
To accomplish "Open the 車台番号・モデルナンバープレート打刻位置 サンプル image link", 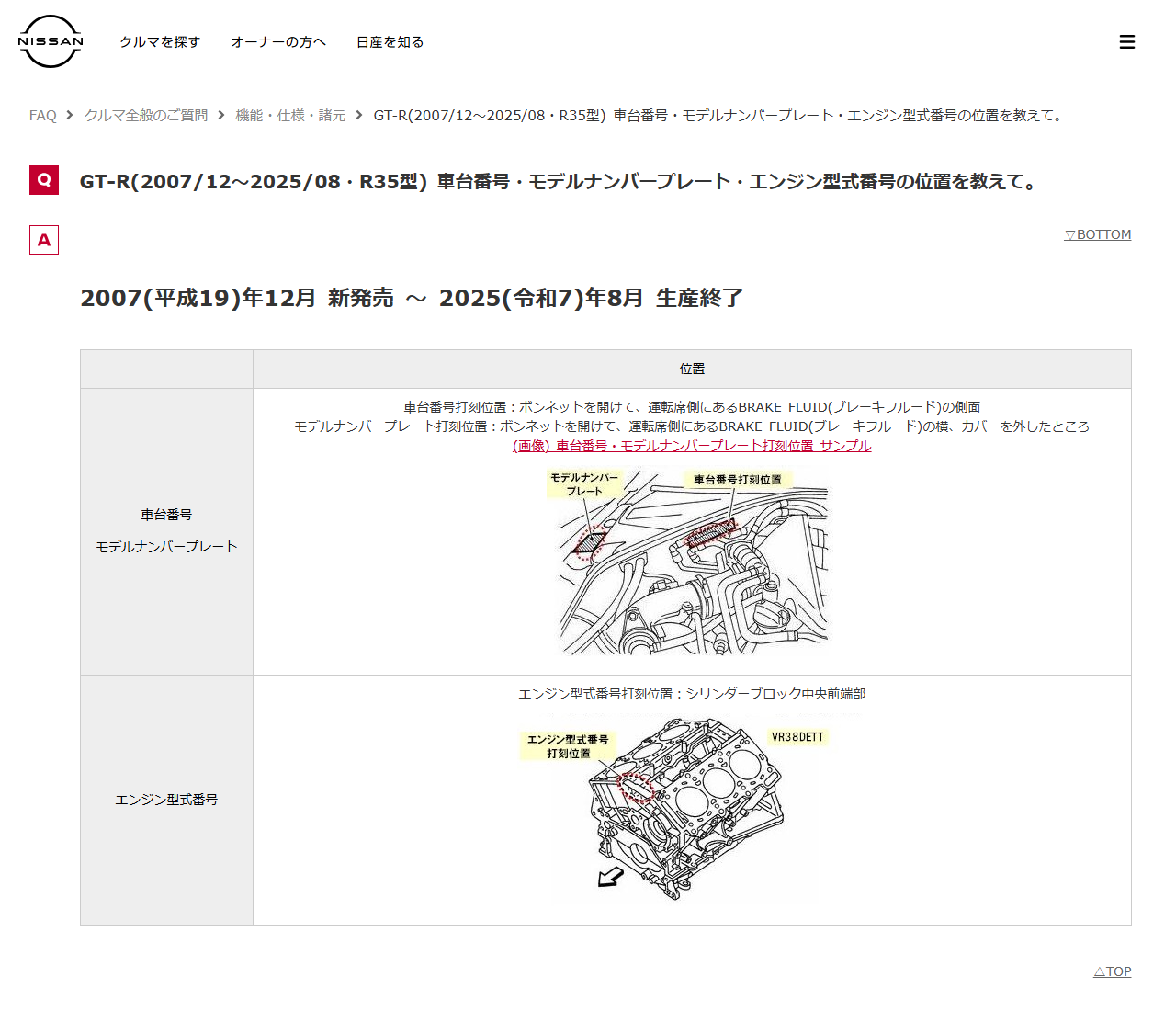I will click(692, 446).
